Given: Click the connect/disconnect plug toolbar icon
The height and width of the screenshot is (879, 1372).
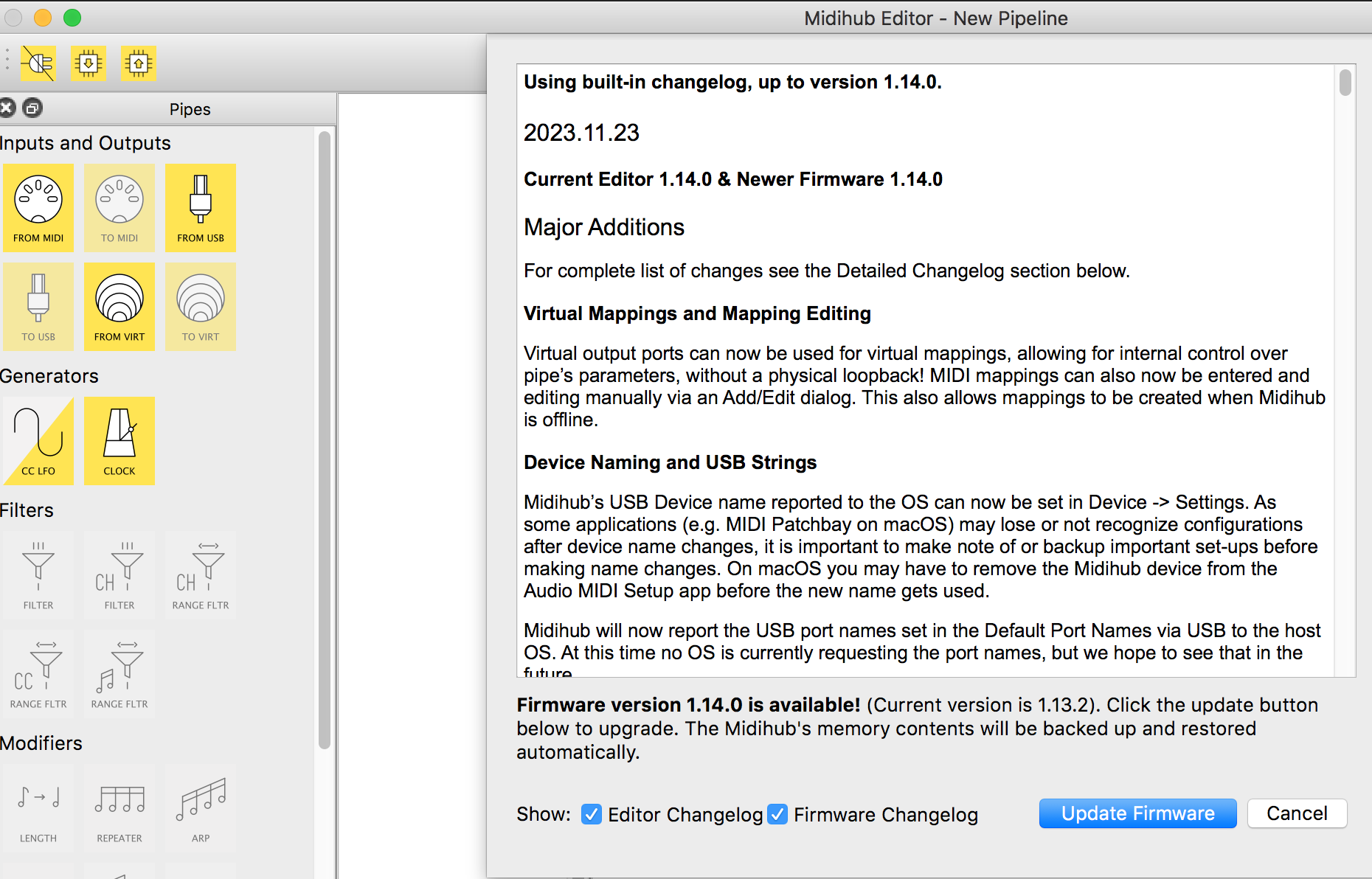Looking at the screenshot, I should click(38, 63).
